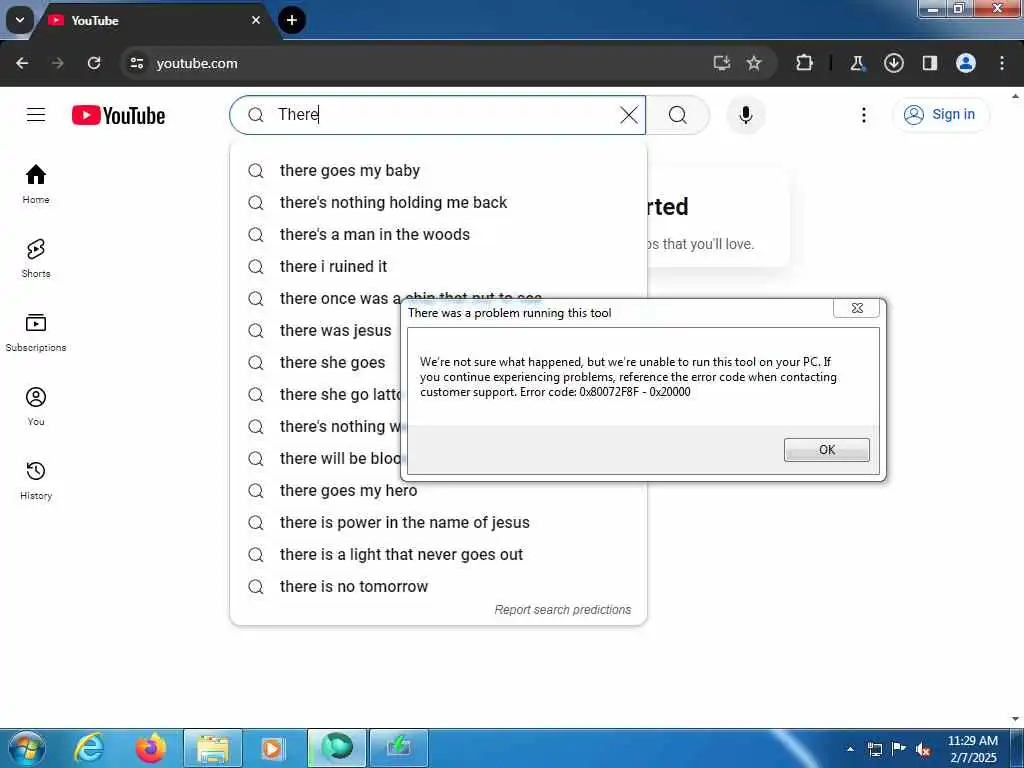Choose 'there is power in the name of jesus'
The image size is (1024, 768).
[x=438, y=522]
